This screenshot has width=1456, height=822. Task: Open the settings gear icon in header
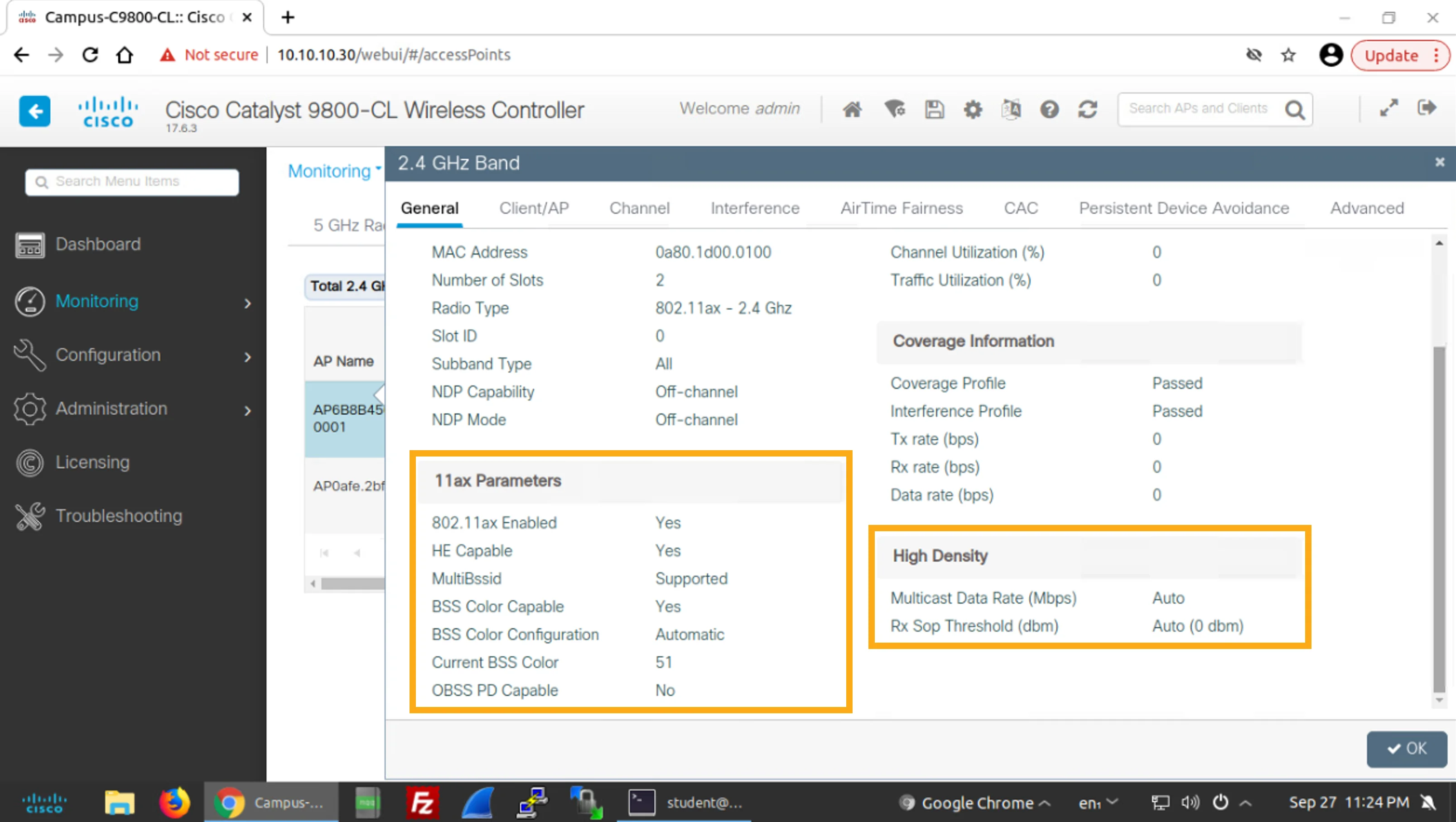click(x=972, y=109)
